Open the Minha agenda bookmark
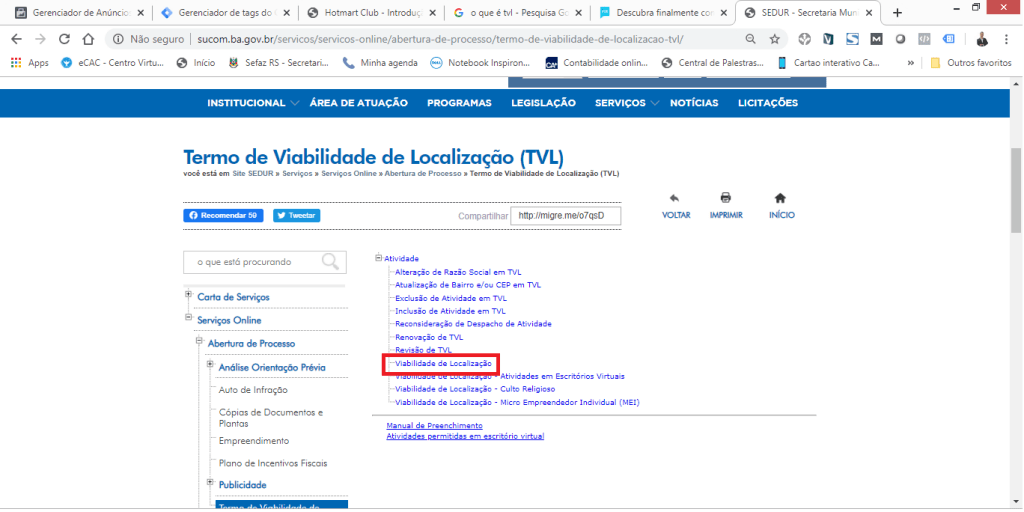 tap(379, 63)
